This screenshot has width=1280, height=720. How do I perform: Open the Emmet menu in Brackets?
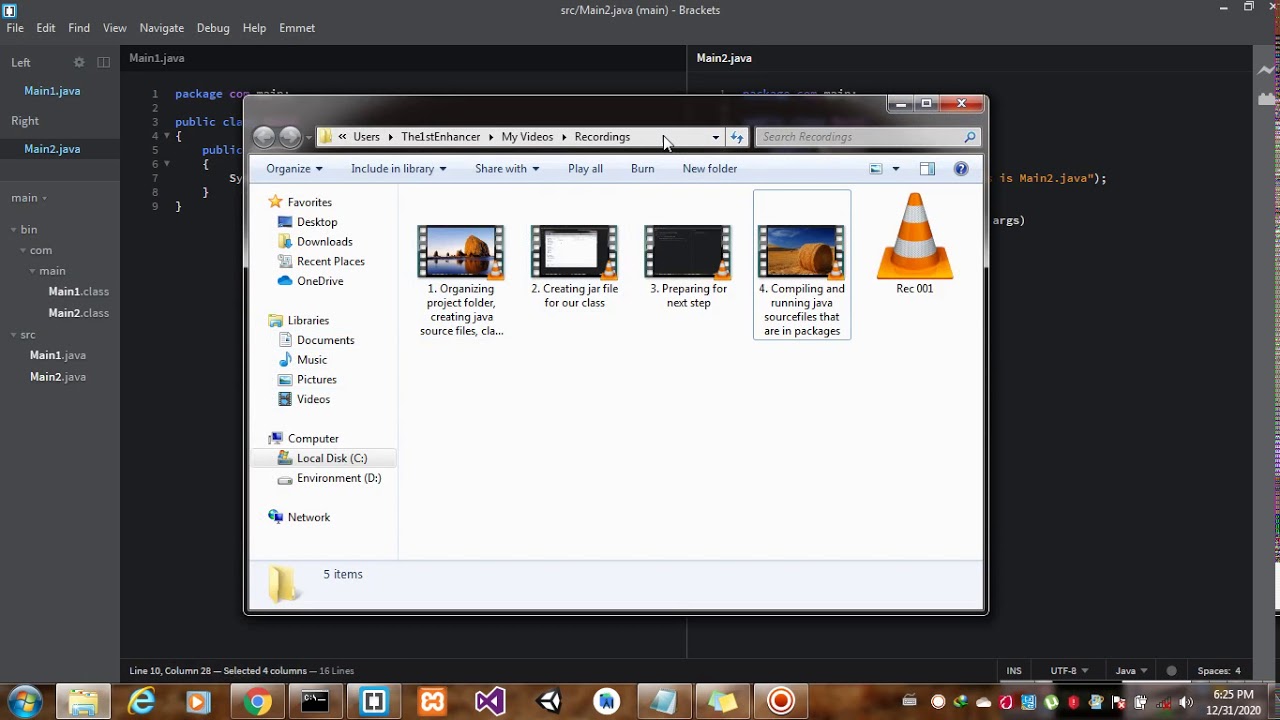297,28
